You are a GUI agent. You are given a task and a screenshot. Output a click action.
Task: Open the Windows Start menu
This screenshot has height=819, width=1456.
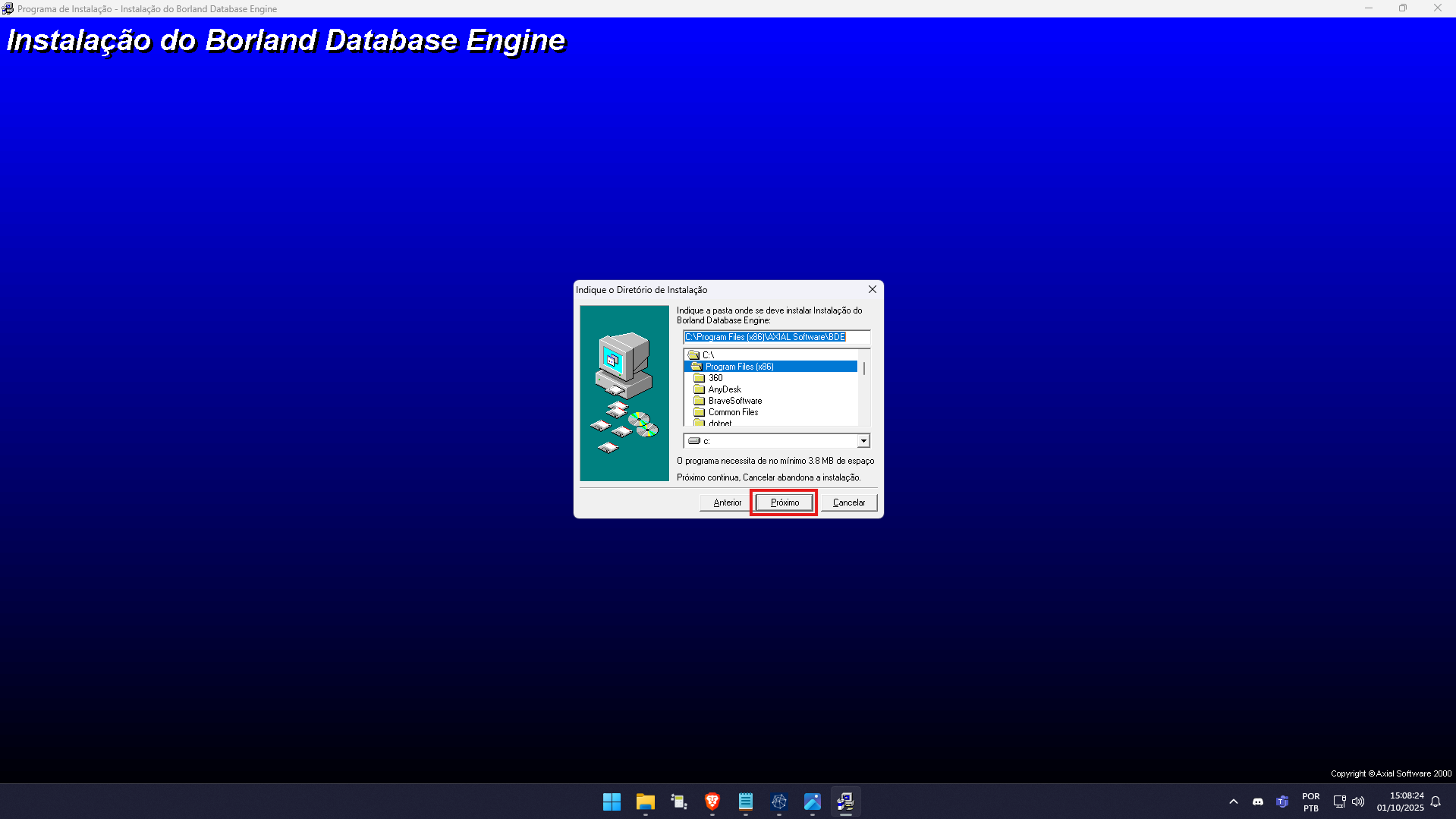coord(612,802)
